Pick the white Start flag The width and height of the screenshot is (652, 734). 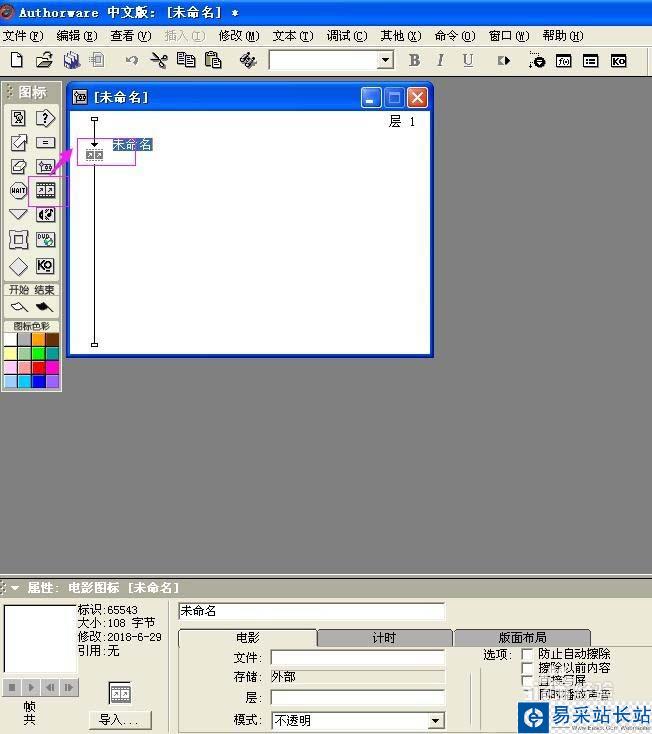[19, 307]
